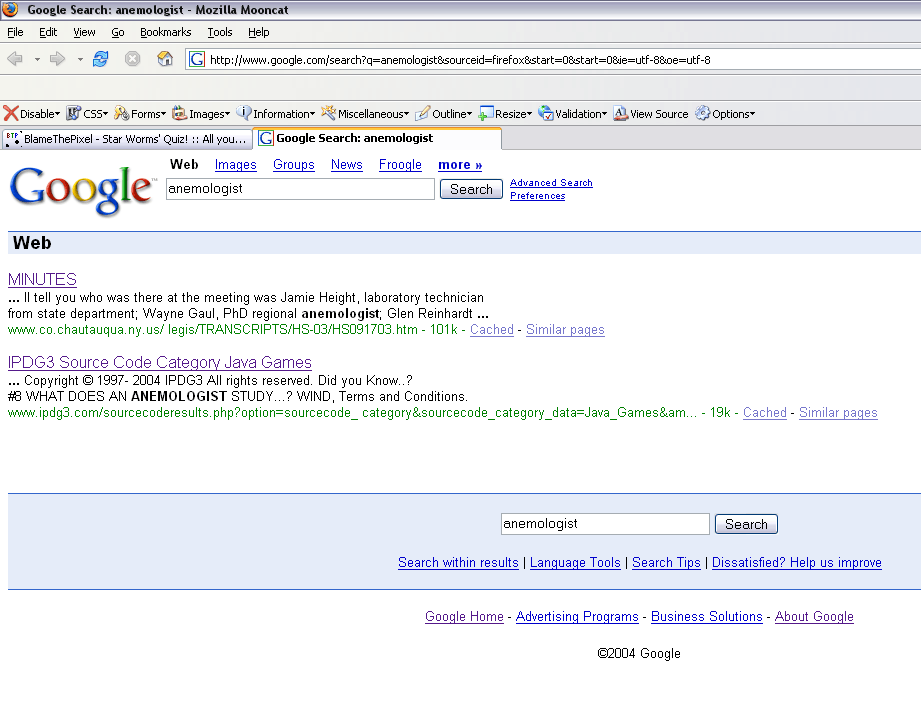This screenshot has width=921, height=711.
Task: Open the Options developer toolbar menu
Action: pyautogui.click(x=725, y=113)
